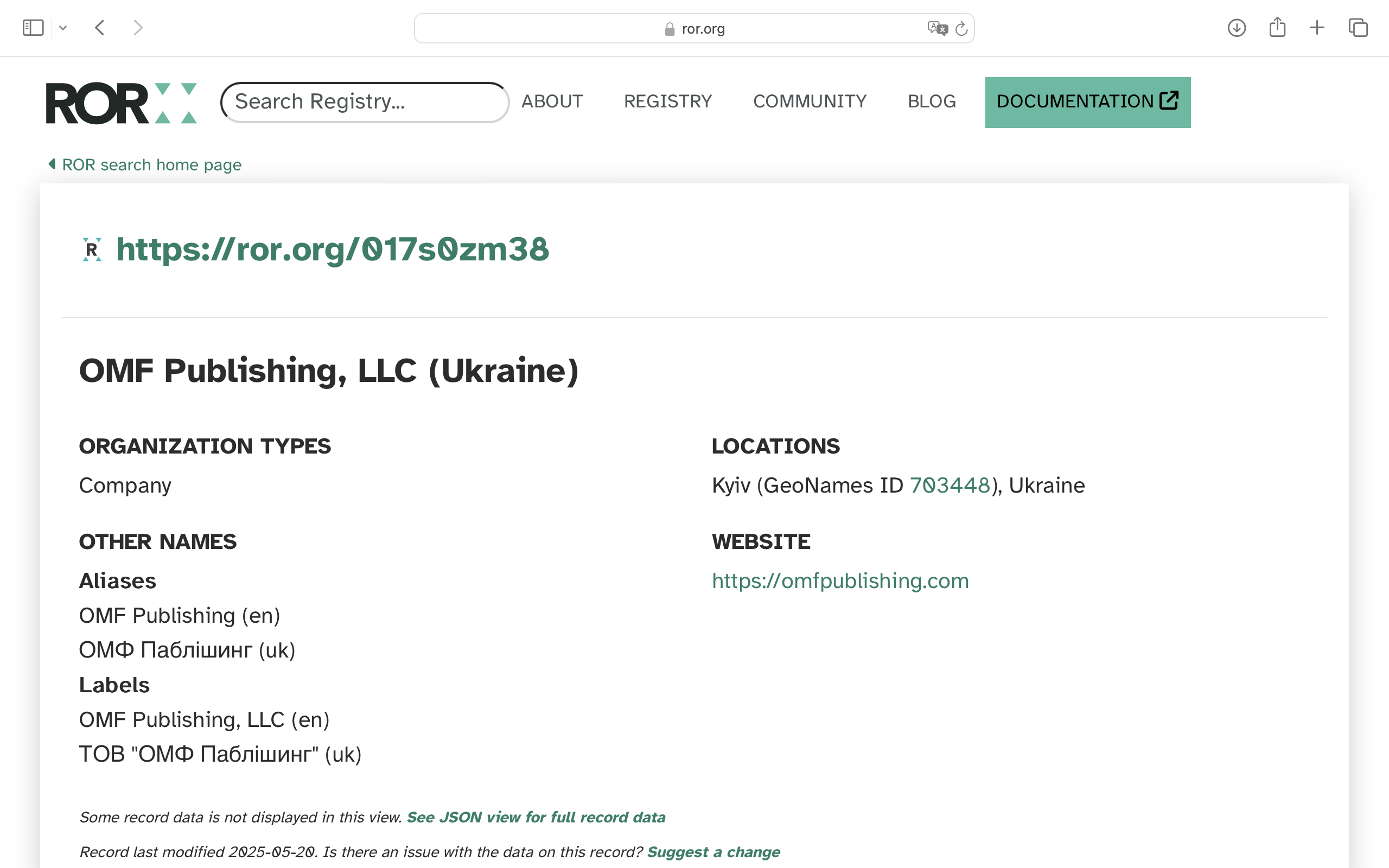Click the translate page icon

click(x=936, y=28)
